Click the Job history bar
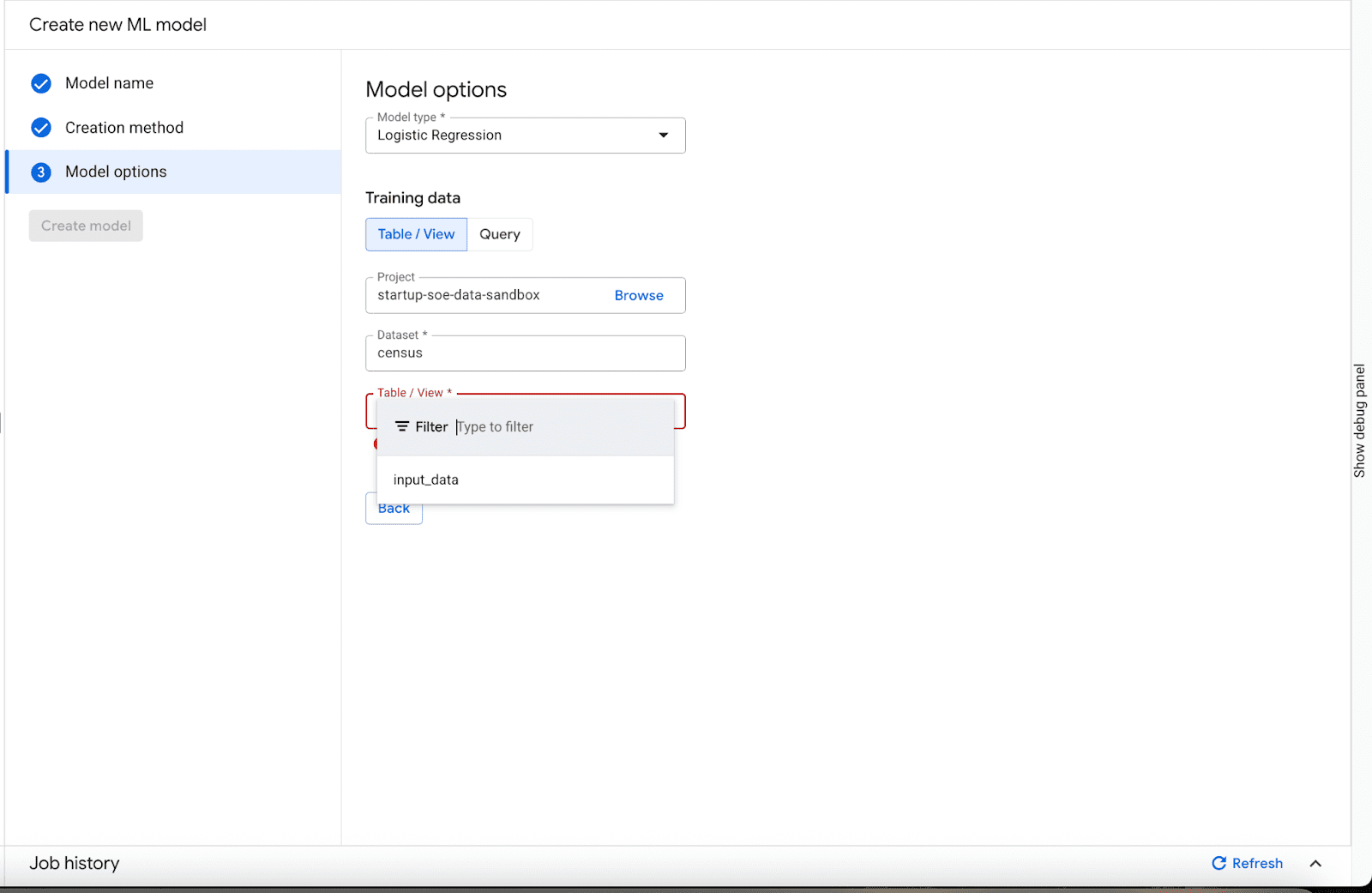Image resolution: width=1372 pixels, height=893 pixels. coord(74,863)
